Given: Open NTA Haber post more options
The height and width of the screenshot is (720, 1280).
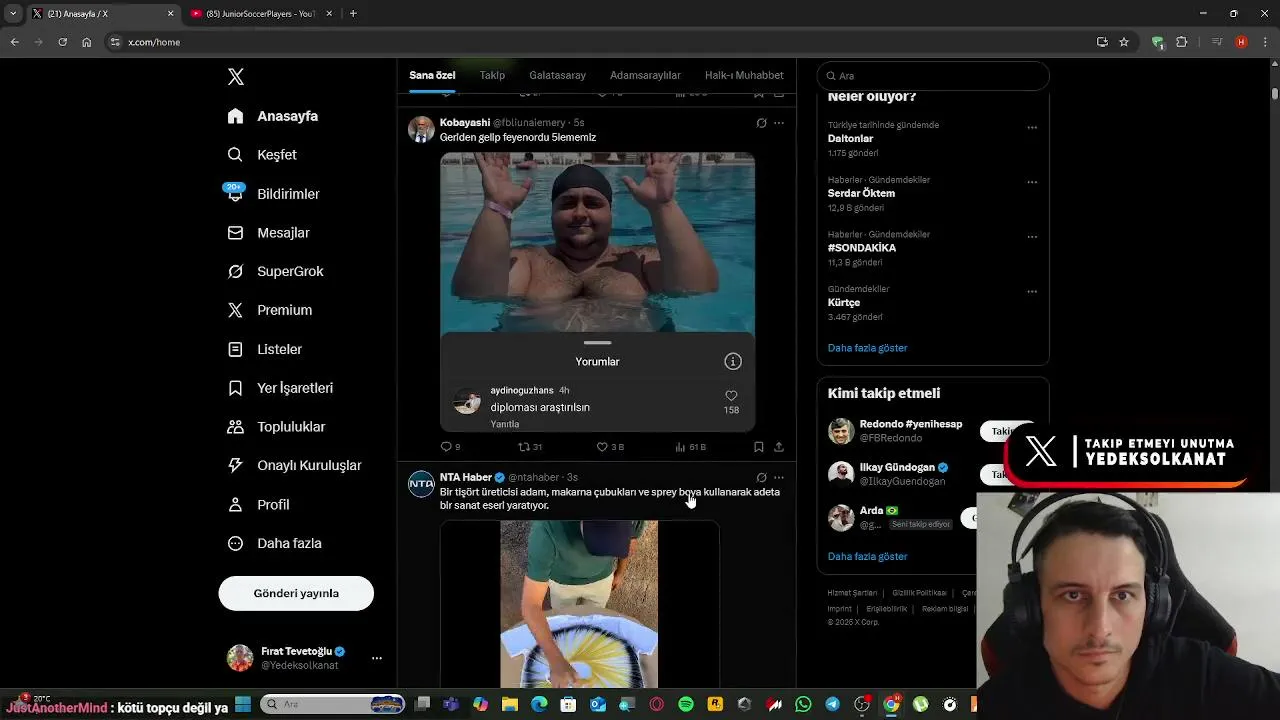Looking at the screenshot, I should 779,478.
